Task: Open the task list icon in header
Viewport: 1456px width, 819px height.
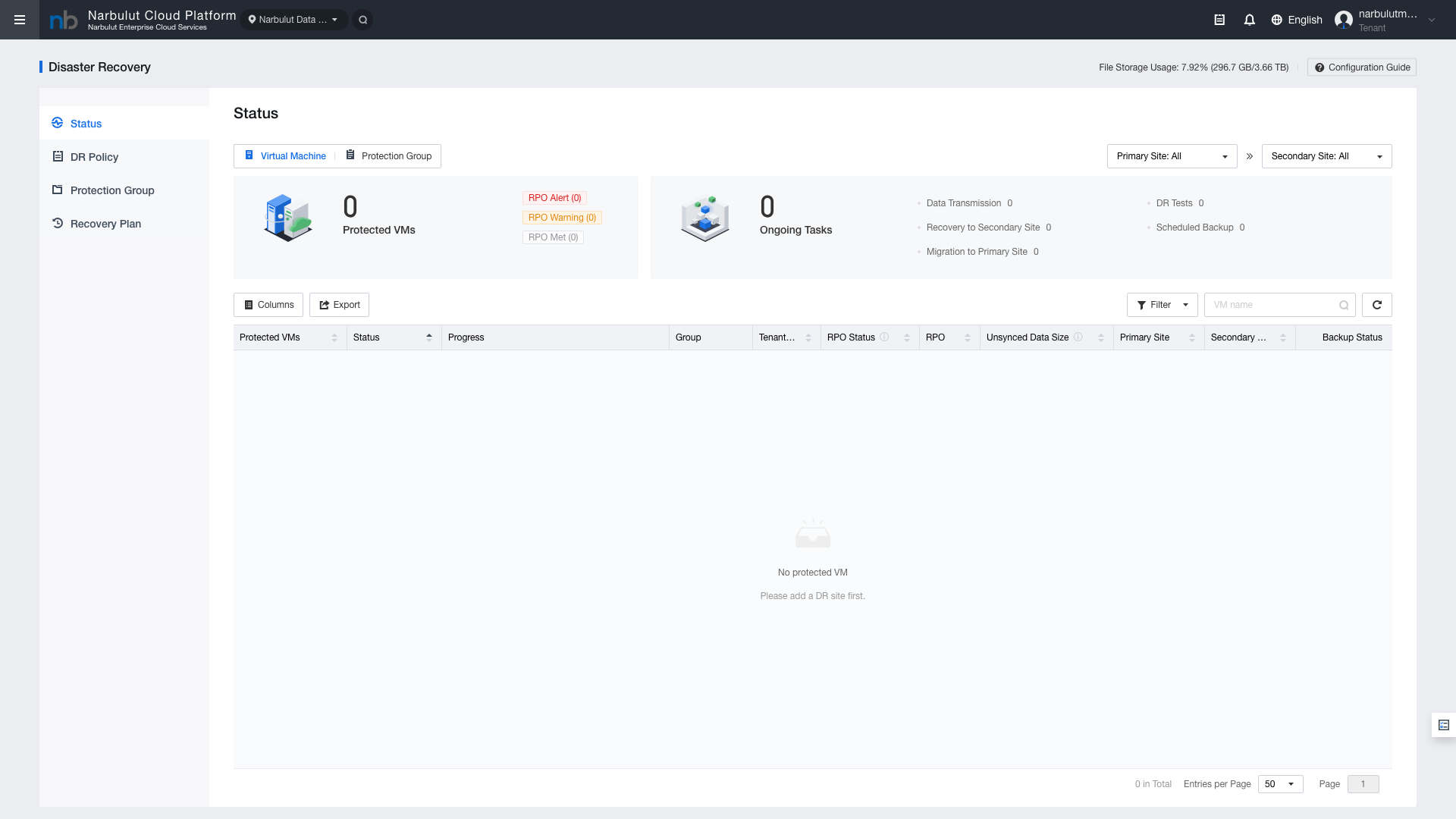Action: pyautogui.click(x=1219, y=20)
